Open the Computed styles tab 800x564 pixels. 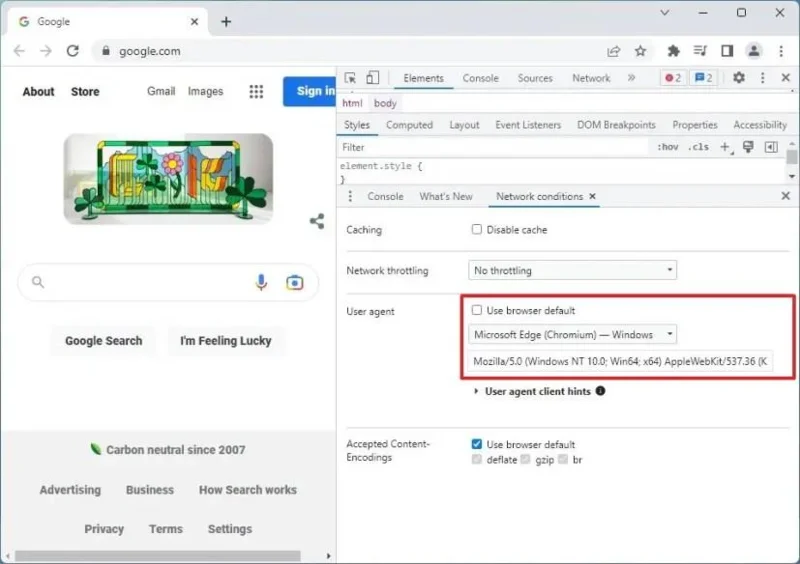[409, 125]
